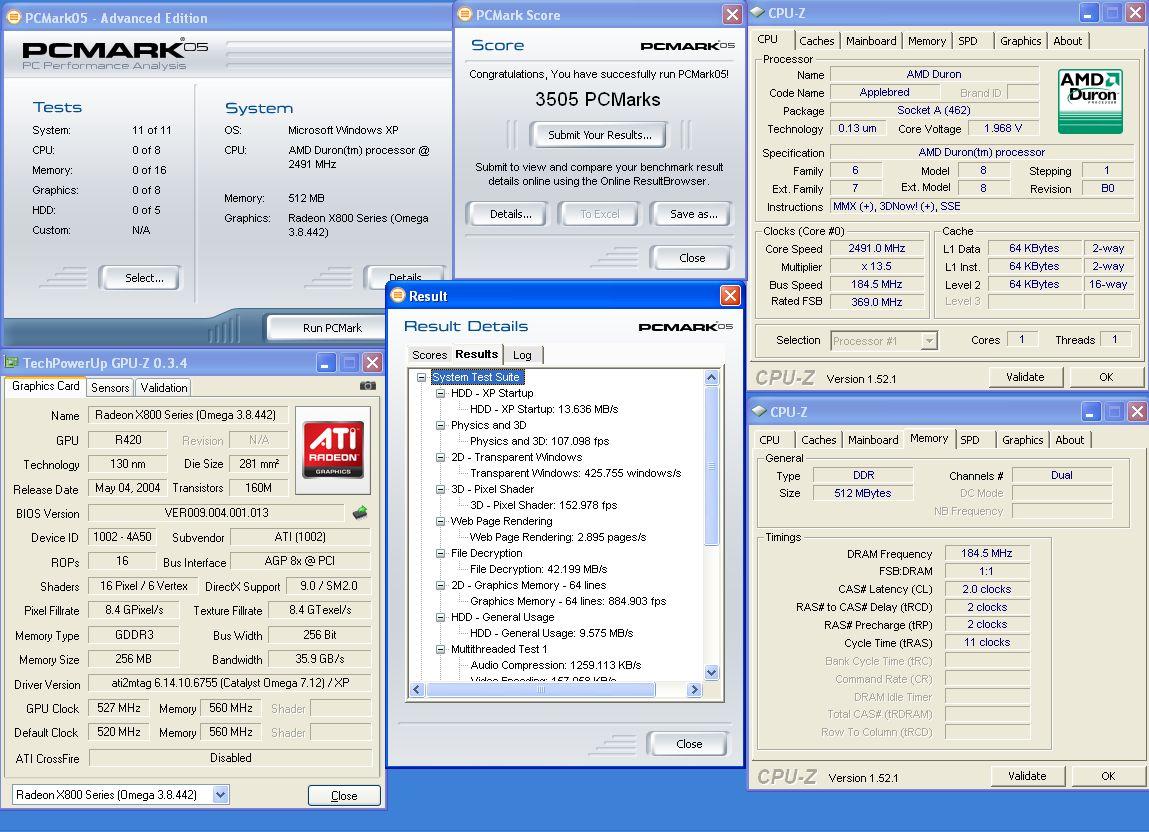The height and width of the screenshot is (832, 1149).
Task: Open the About tab in upper CPU-Z
Action: 1068,41
